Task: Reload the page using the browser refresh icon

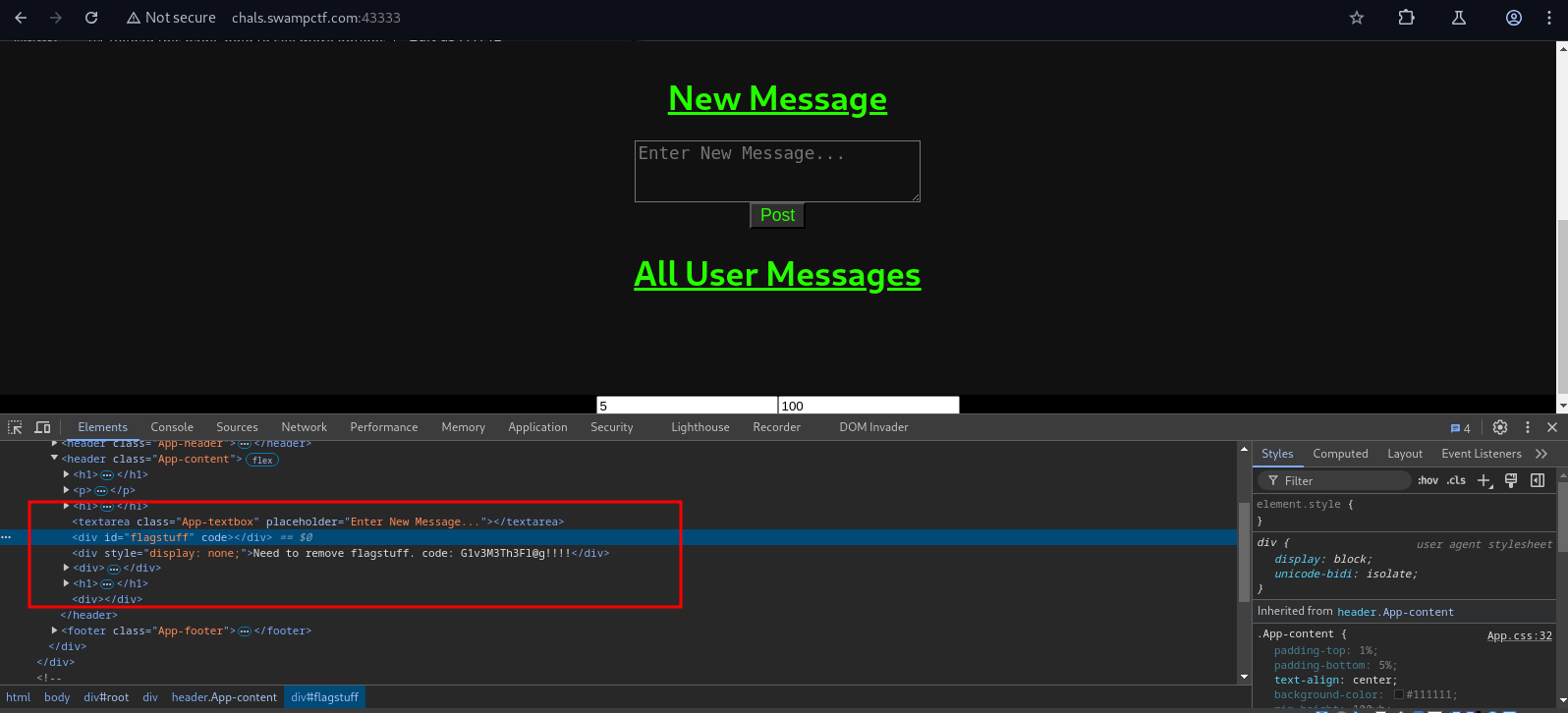Action: (x=91, y=18)
